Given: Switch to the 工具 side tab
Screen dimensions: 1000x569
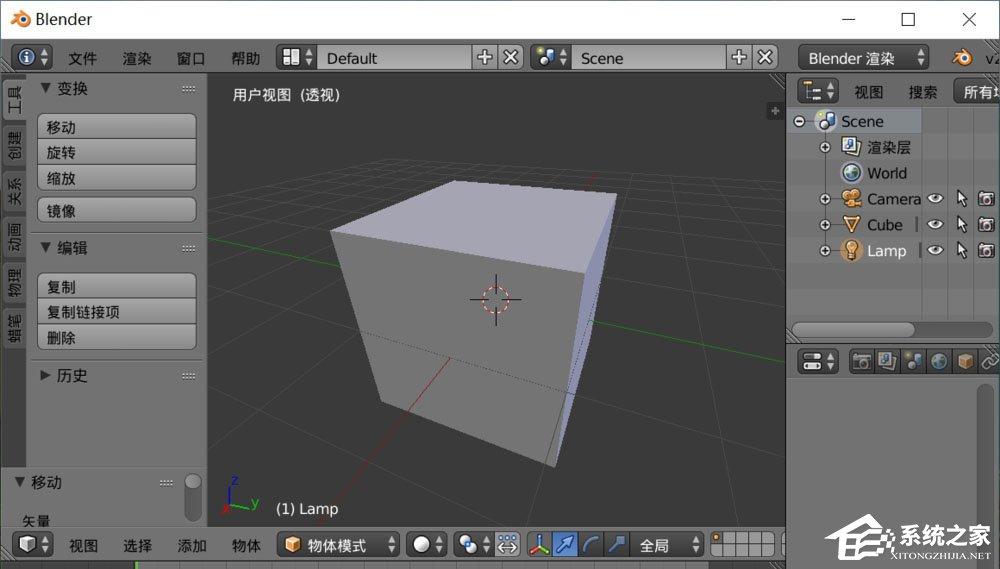Looking at the screenshot, I should coord(14,100).
